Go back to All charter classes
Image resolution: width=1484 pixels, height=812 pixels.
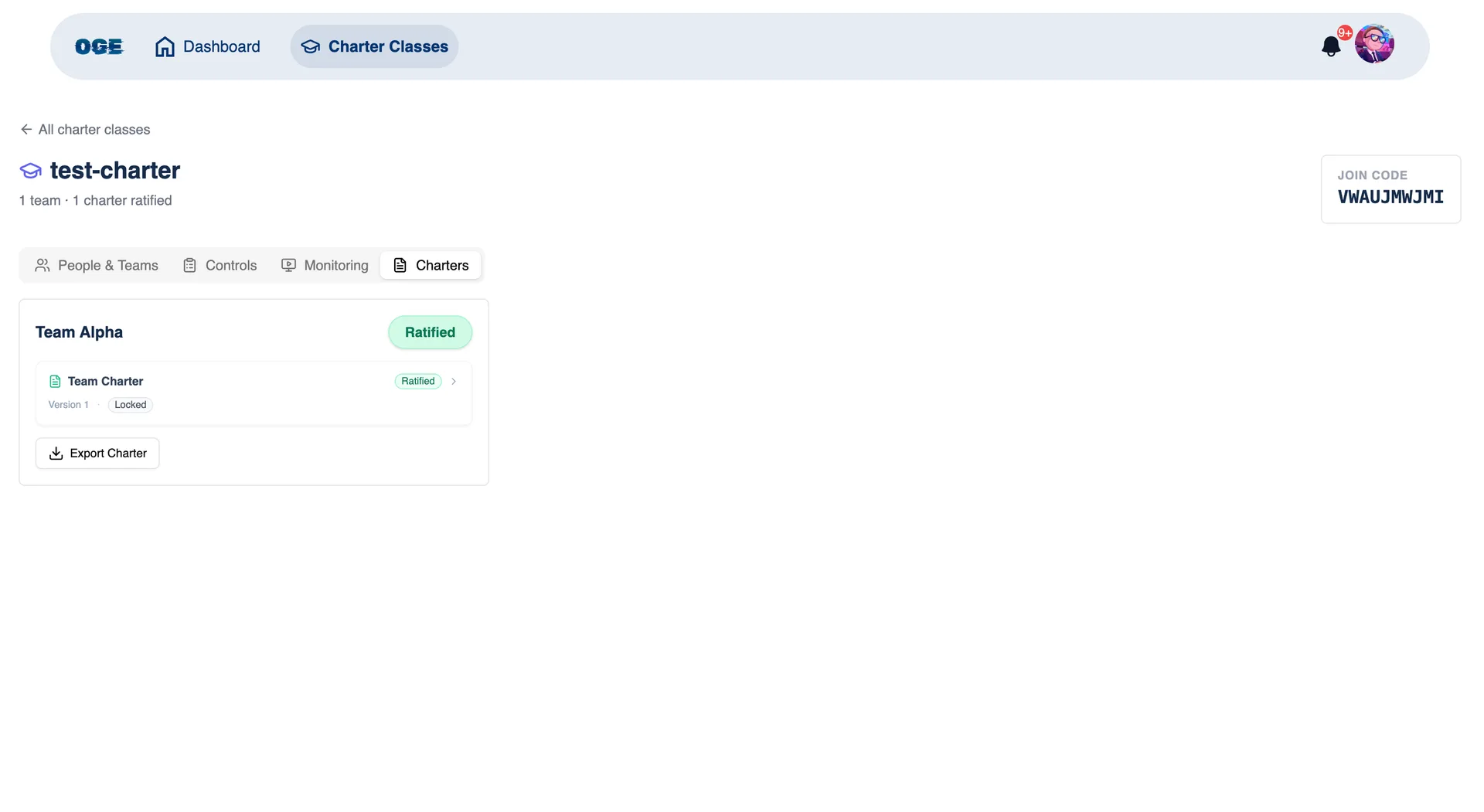tap(85, 129)
